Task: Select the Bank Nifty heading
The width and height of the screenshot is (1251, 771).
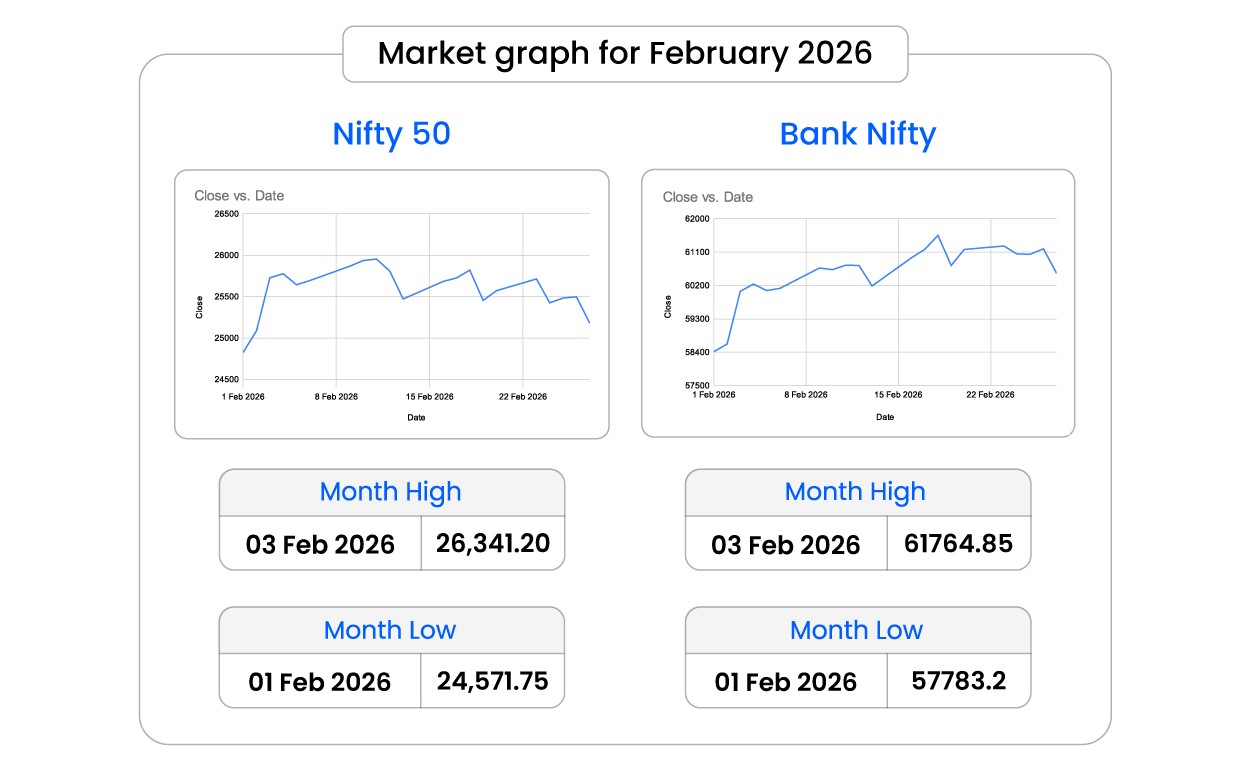Action: (857, 134)
